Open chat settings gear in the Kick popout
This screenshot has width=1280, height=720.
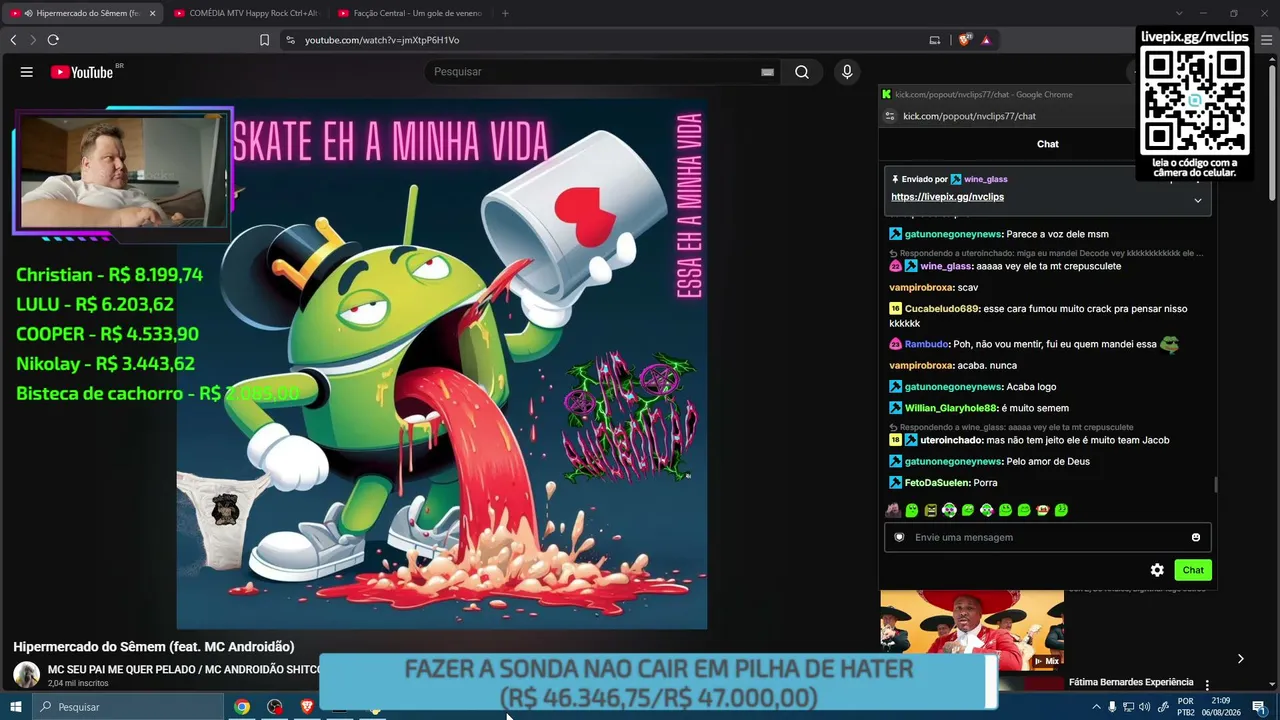click(1157, 570)
